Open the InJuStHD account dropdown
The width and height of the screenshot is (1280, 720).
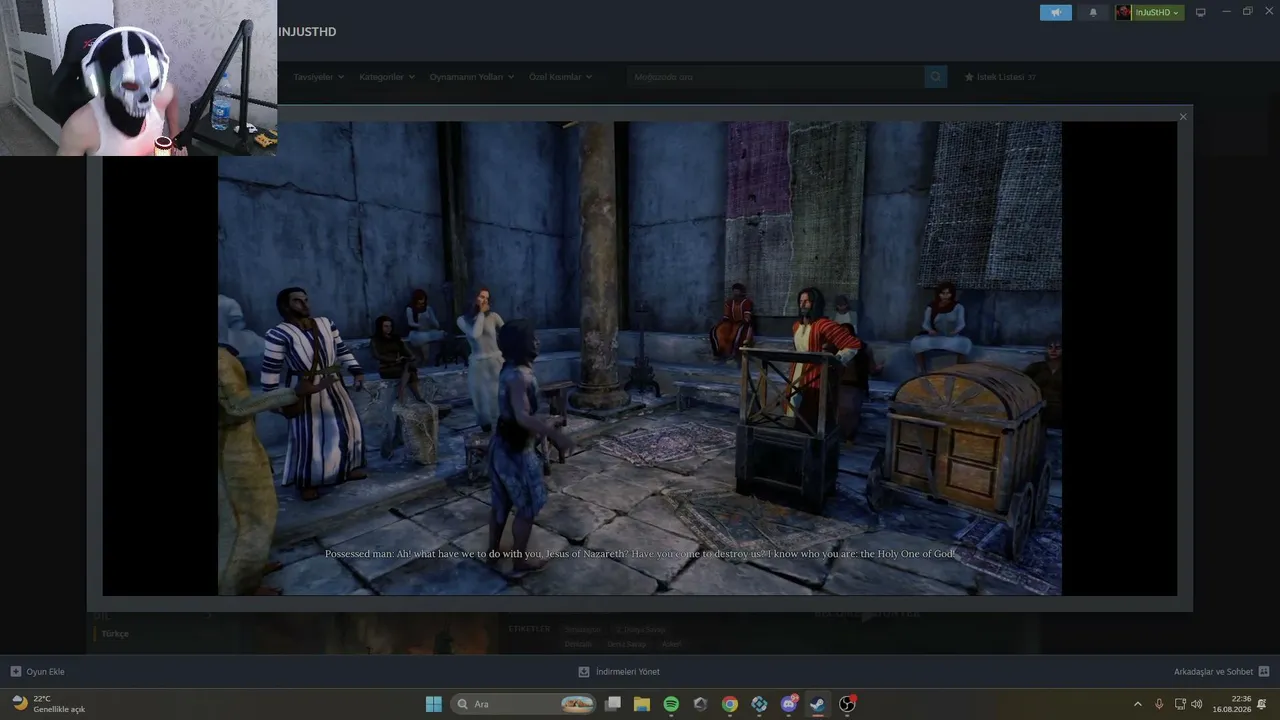pos(1158,12)
